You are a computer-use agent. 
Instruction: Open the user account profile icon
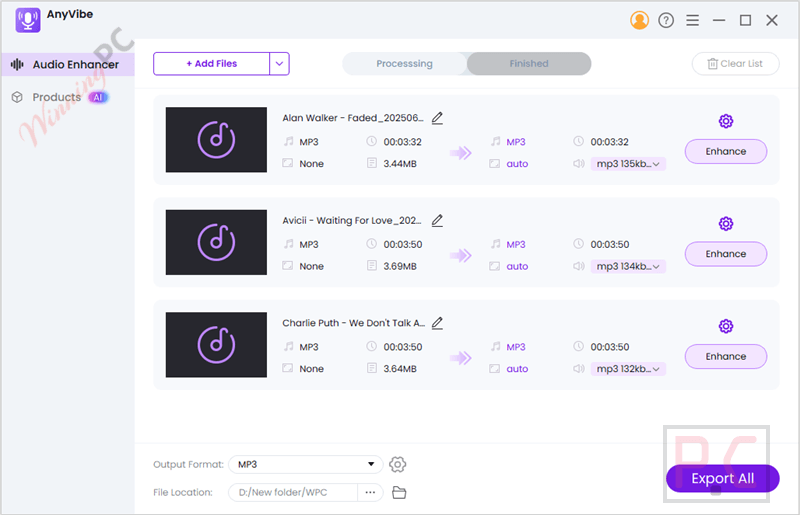(x=639, y=20)
